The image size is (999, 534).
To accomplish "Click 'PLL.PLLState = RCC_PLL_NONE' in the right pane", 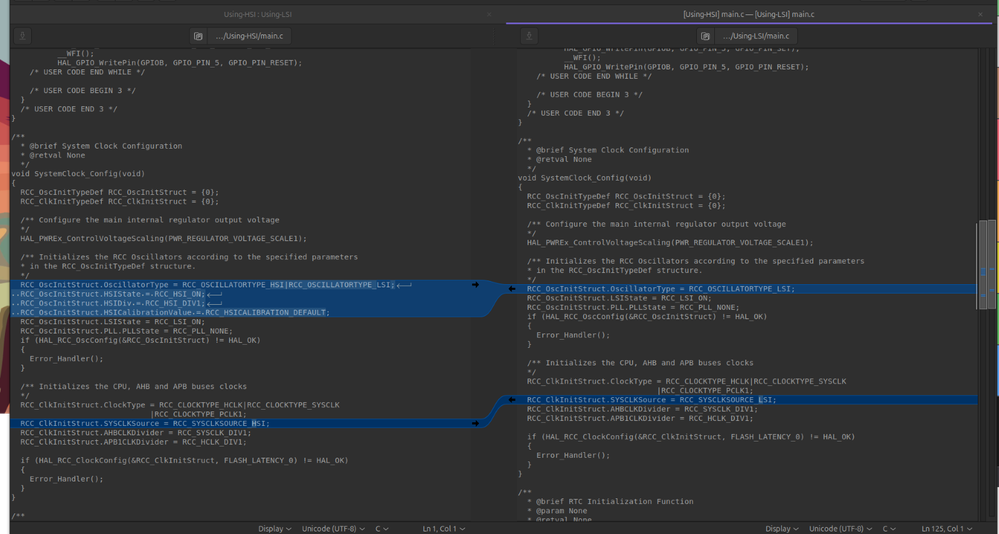I will 633,307.
